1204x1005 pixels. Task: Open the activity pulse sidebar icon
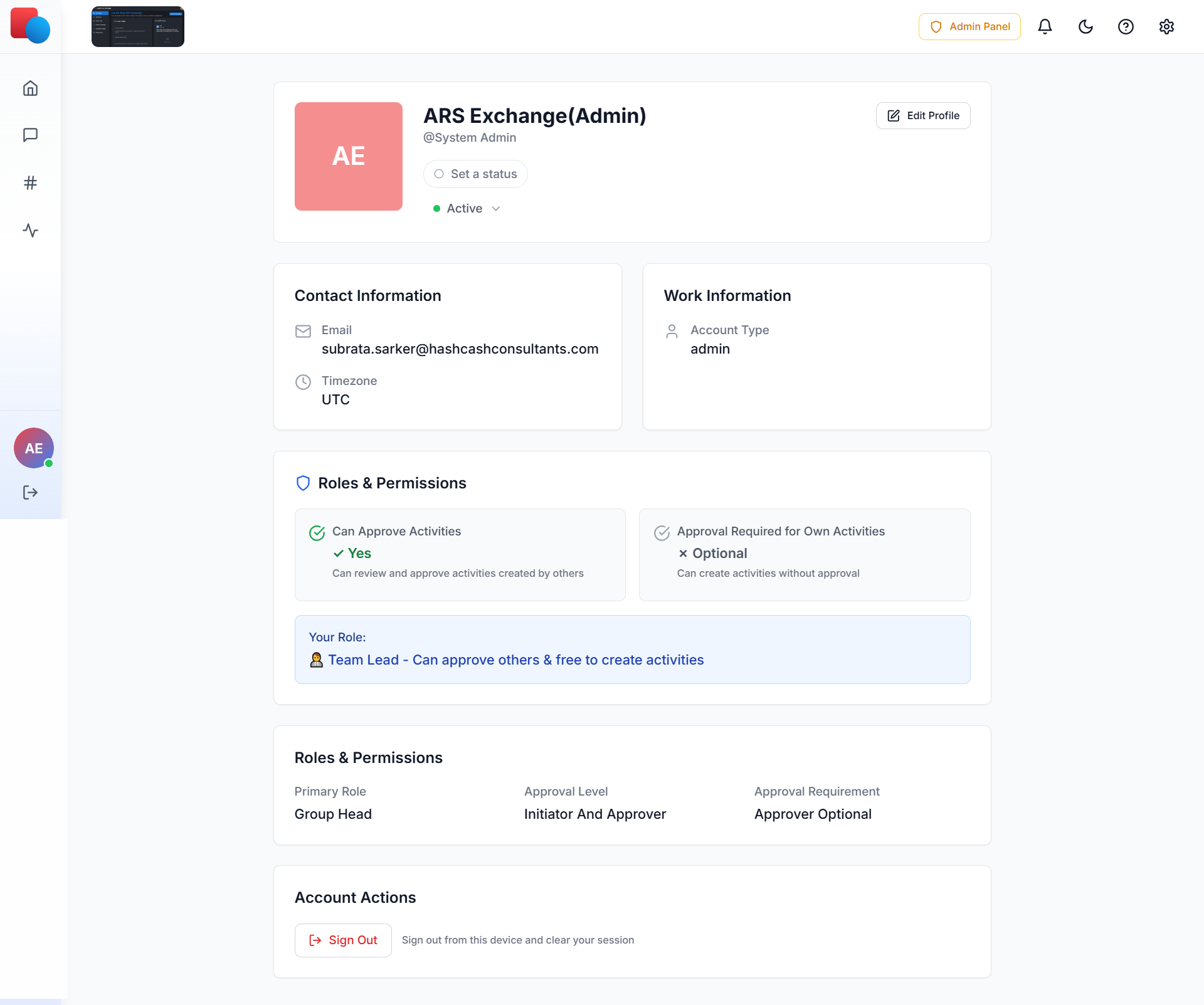pyautogui.click(x=30, y=231)
